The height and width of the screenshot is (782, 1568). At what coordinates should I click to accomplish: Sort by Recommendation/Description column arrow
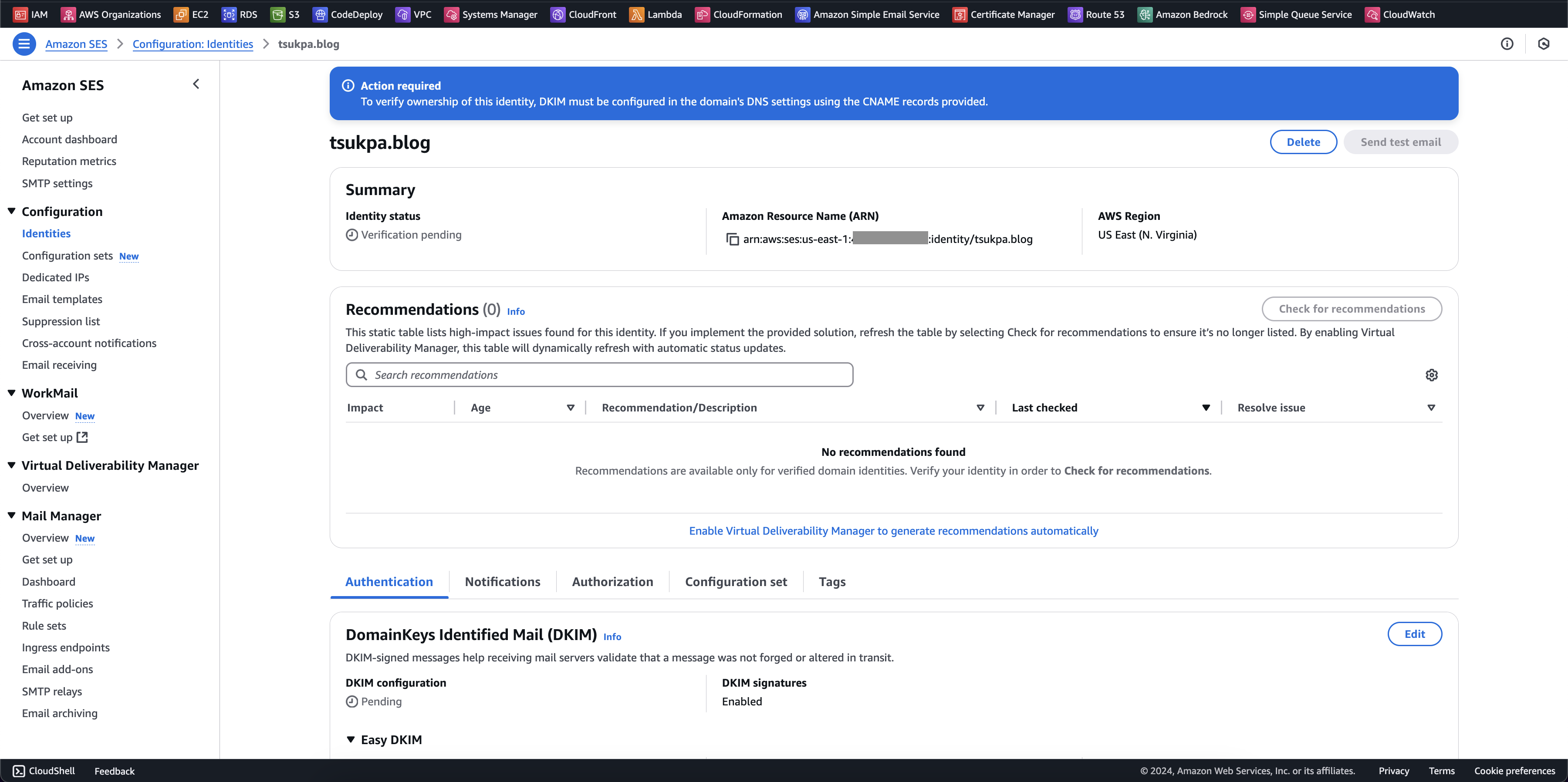pyautogui.click(x=980, y=408)
